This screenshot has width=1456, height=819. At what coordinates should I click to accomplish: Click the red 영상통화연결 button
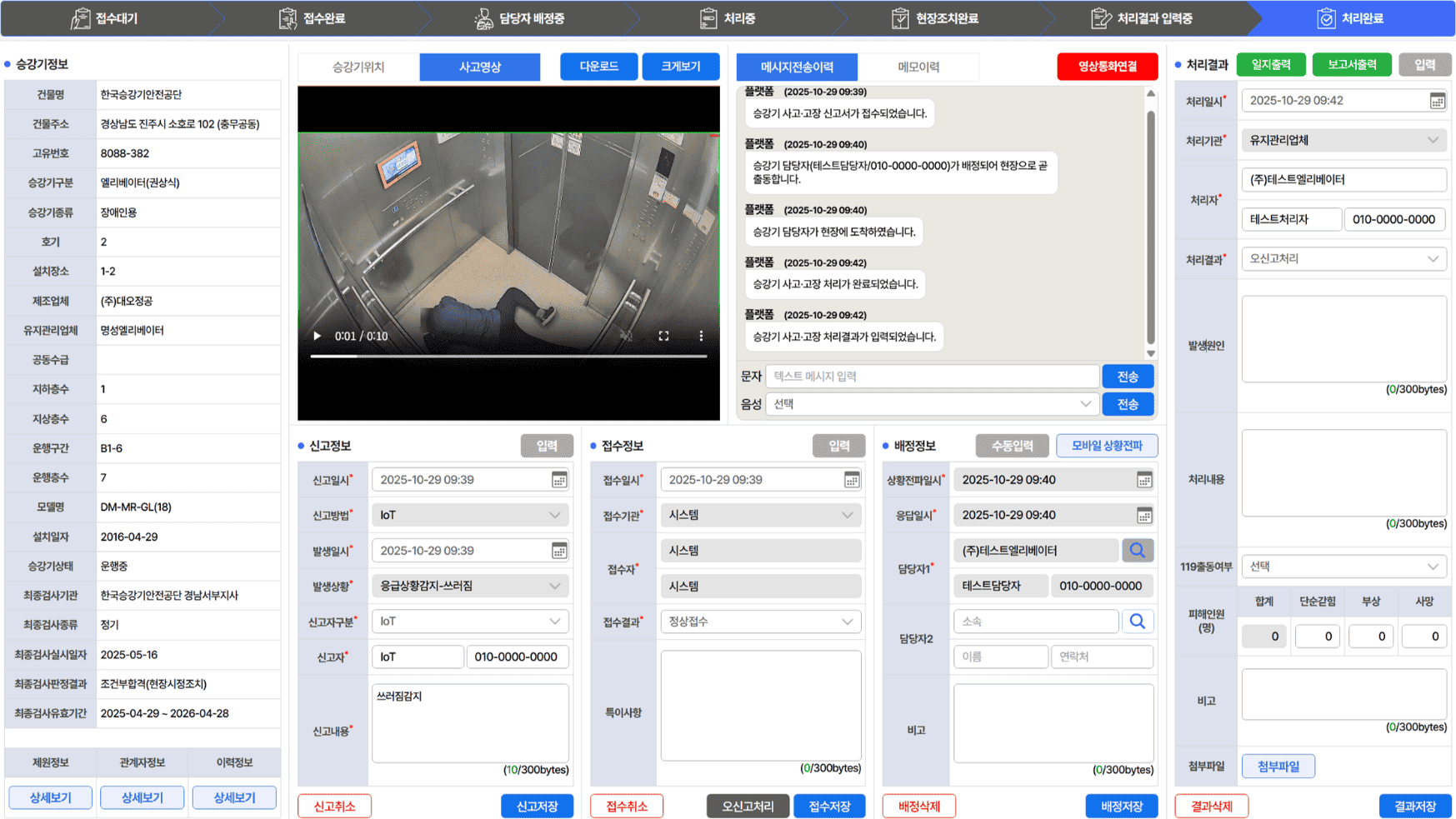point(1107,67)
